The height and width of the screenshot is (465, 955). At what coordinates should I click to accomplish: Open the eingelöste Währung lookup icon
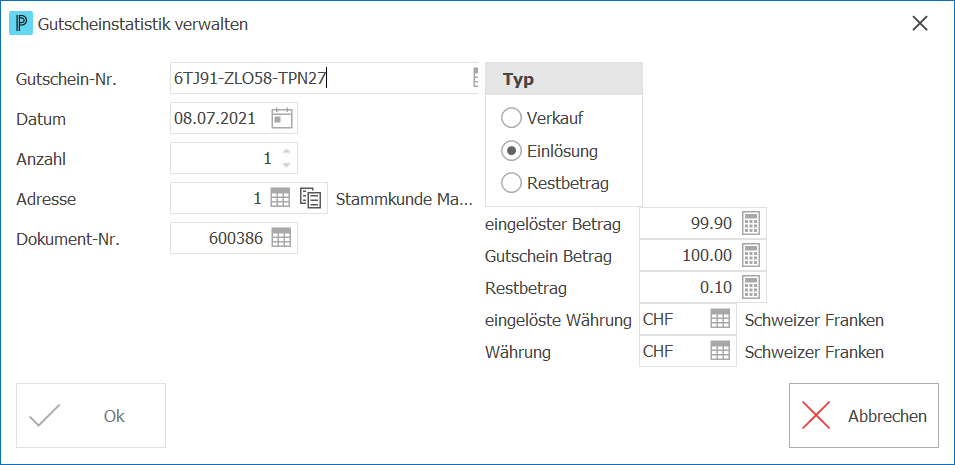(x=720, y=319)
